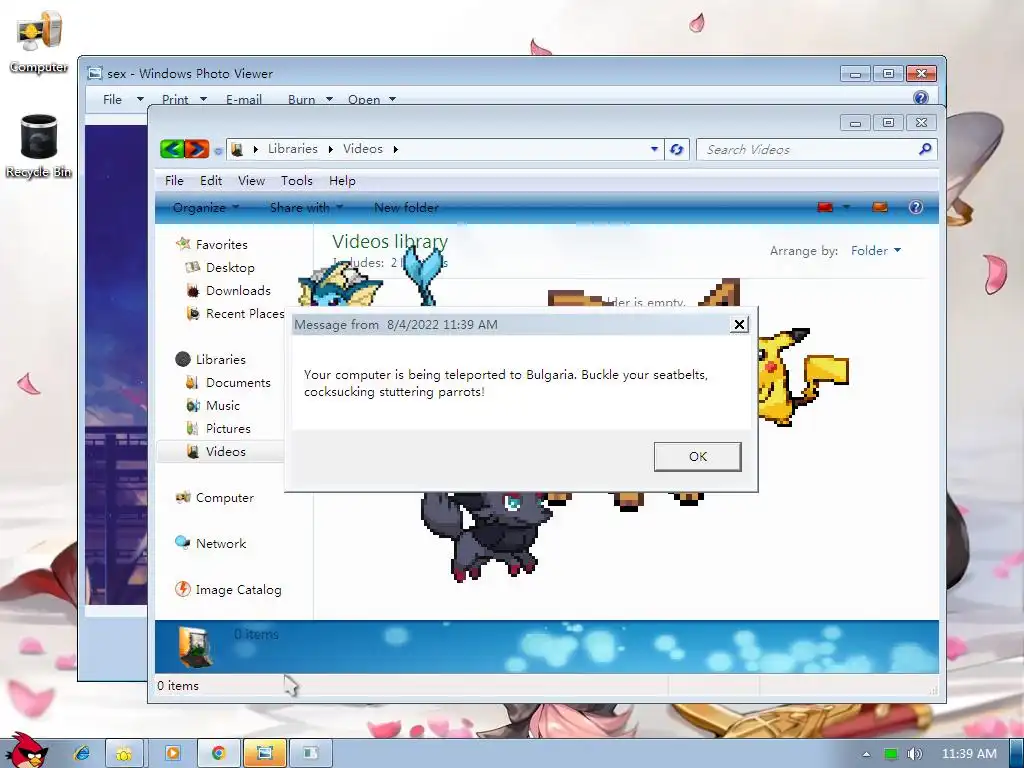Create a New folder
Image resolution: width=1024 pixels, height=768 pixels.
[x=406, y=208]
